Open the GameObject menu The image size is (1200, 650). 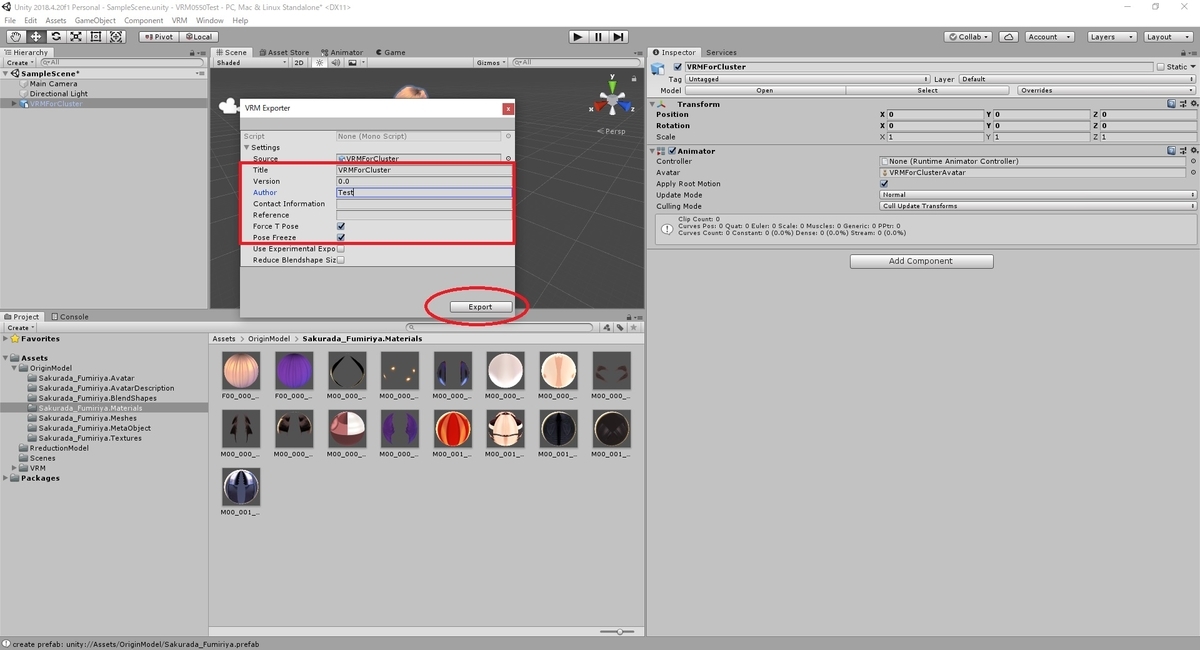[94, 20]
